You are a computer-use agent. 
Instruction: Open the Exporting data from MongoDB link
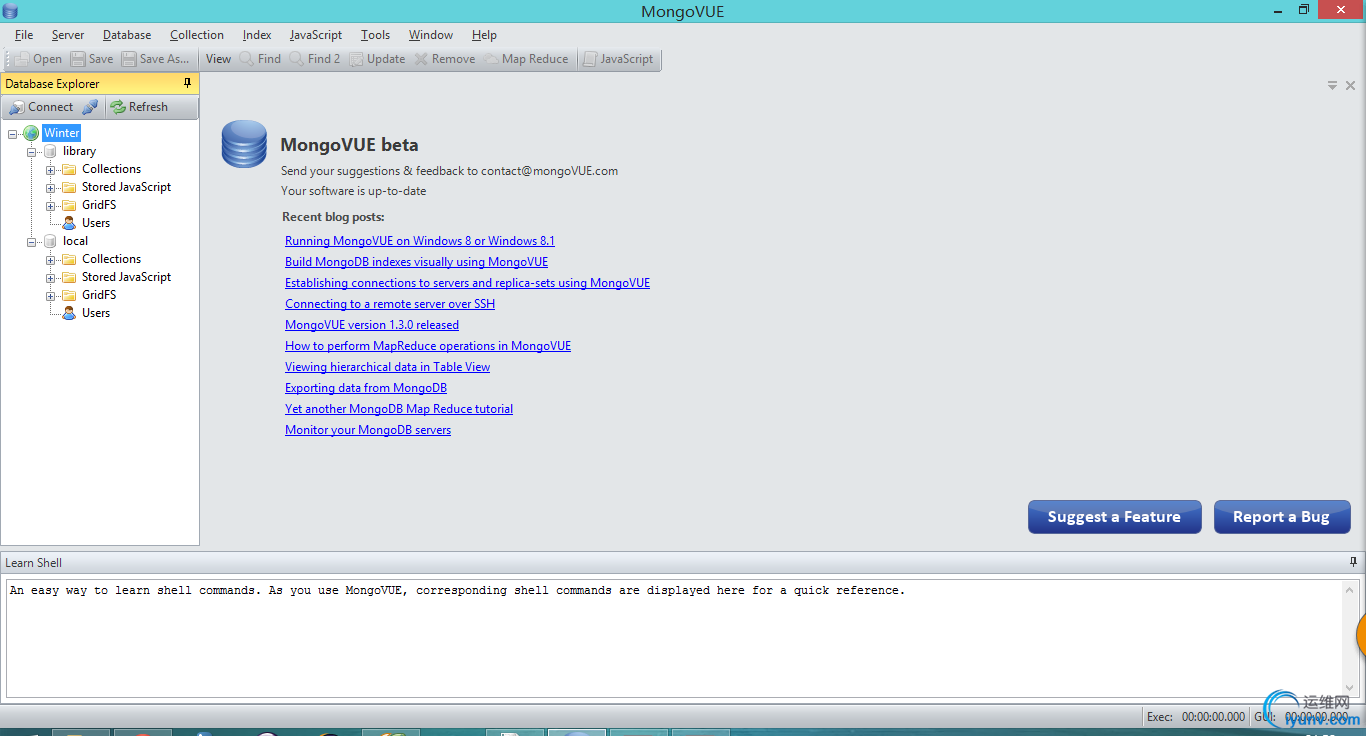point(366,388)
